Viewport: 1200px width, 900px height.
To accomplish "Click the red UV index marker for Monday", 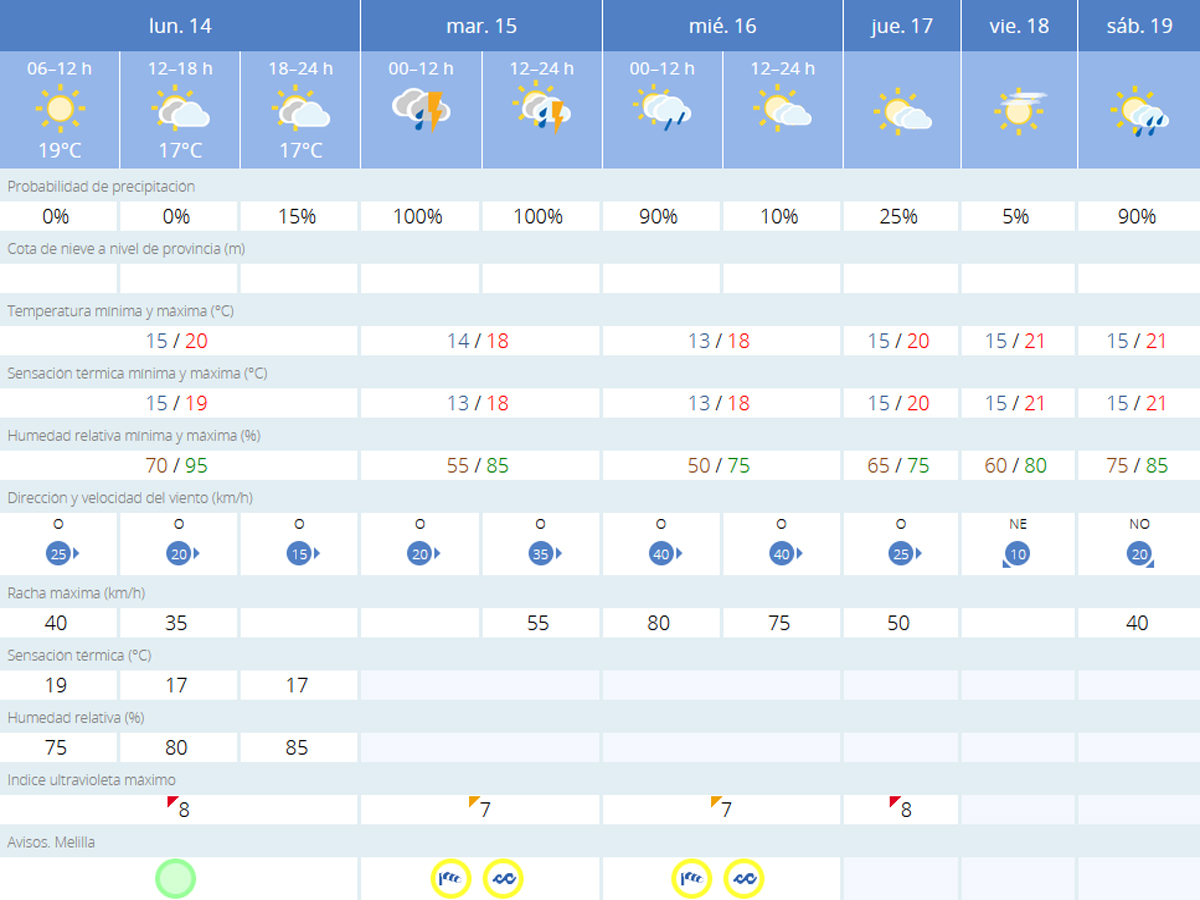I will pos(172,801).
